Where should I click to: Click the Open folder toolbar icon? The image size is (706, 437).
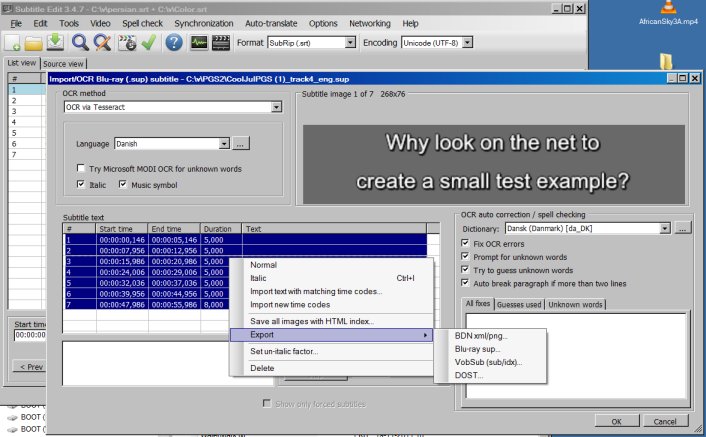point(33,43)
